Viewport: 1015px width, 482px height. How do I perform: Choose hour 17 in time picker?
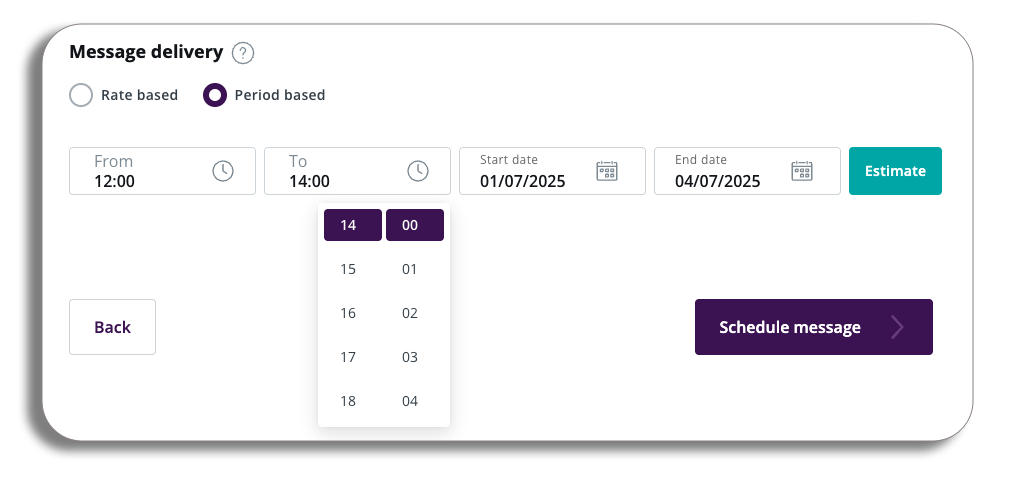point(348,357)
